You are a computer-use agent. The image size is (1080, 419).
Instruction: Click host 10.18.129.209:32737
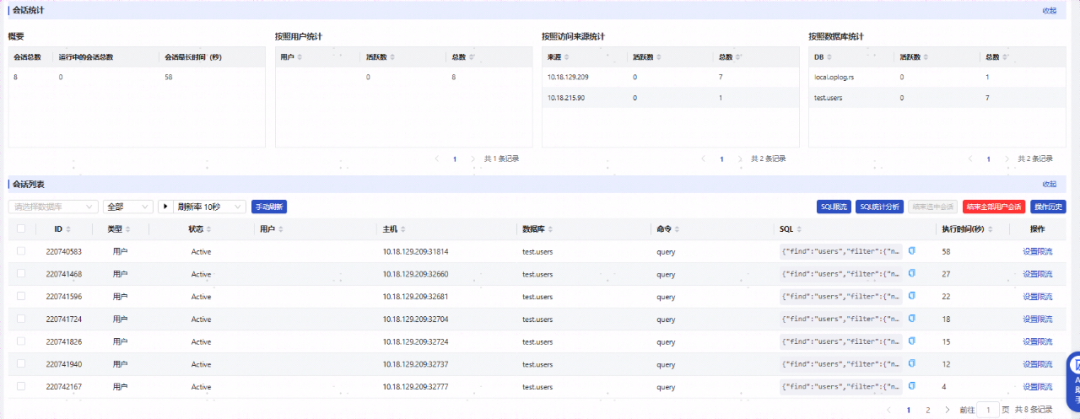415,364
